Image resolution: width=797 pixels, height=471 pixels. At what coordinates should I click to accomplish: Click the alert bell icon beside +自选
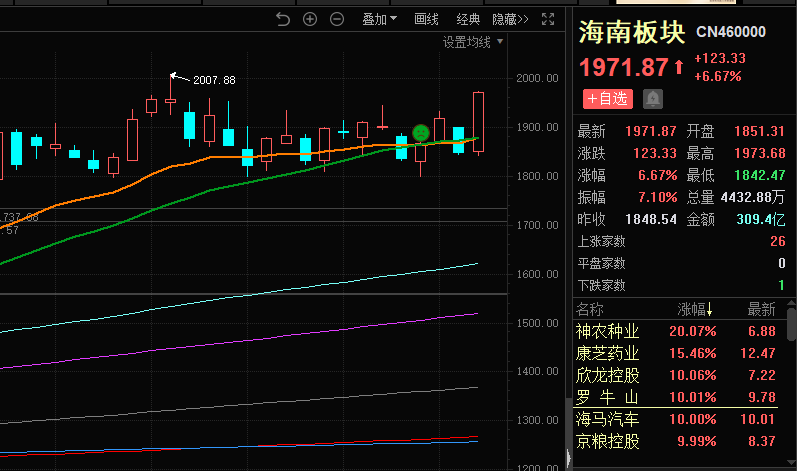pyautogui.click(x=653, y=99)
